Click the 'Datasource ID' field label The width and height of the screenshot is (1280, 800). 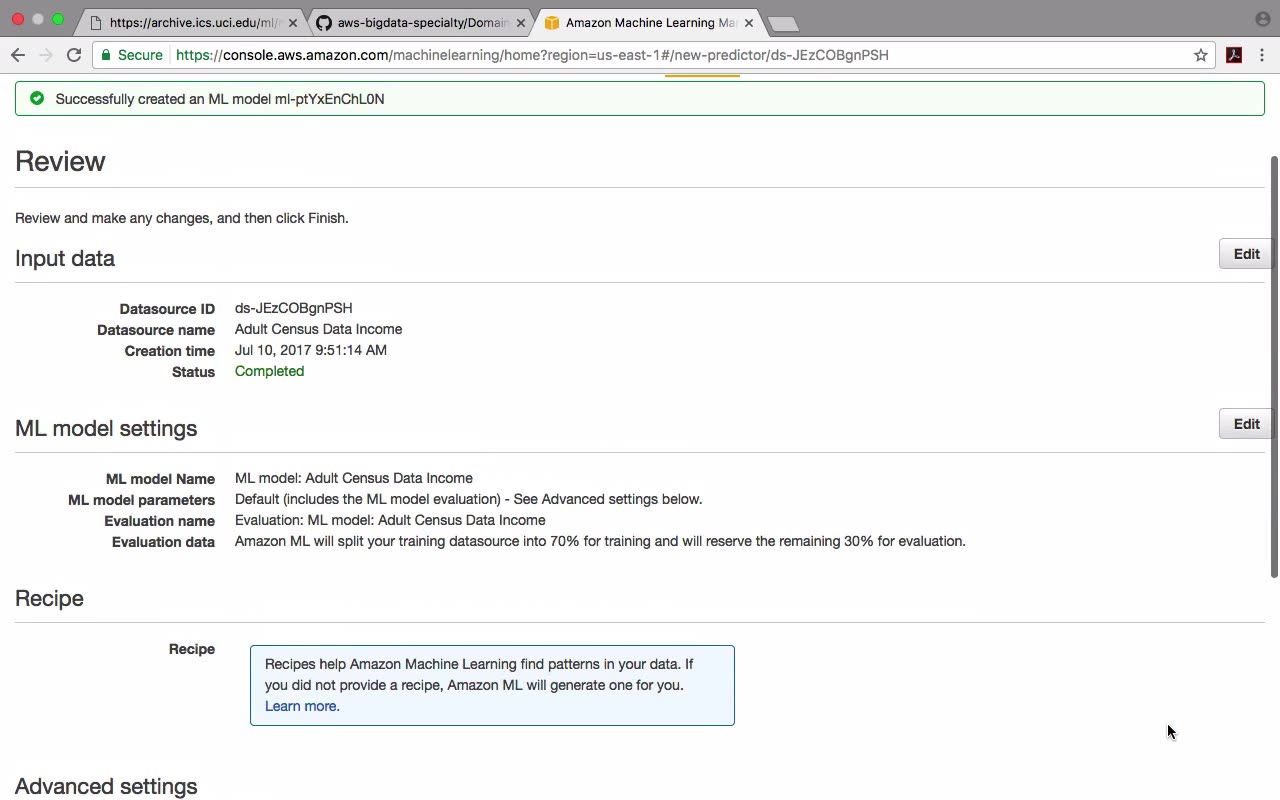coord(167,309)
